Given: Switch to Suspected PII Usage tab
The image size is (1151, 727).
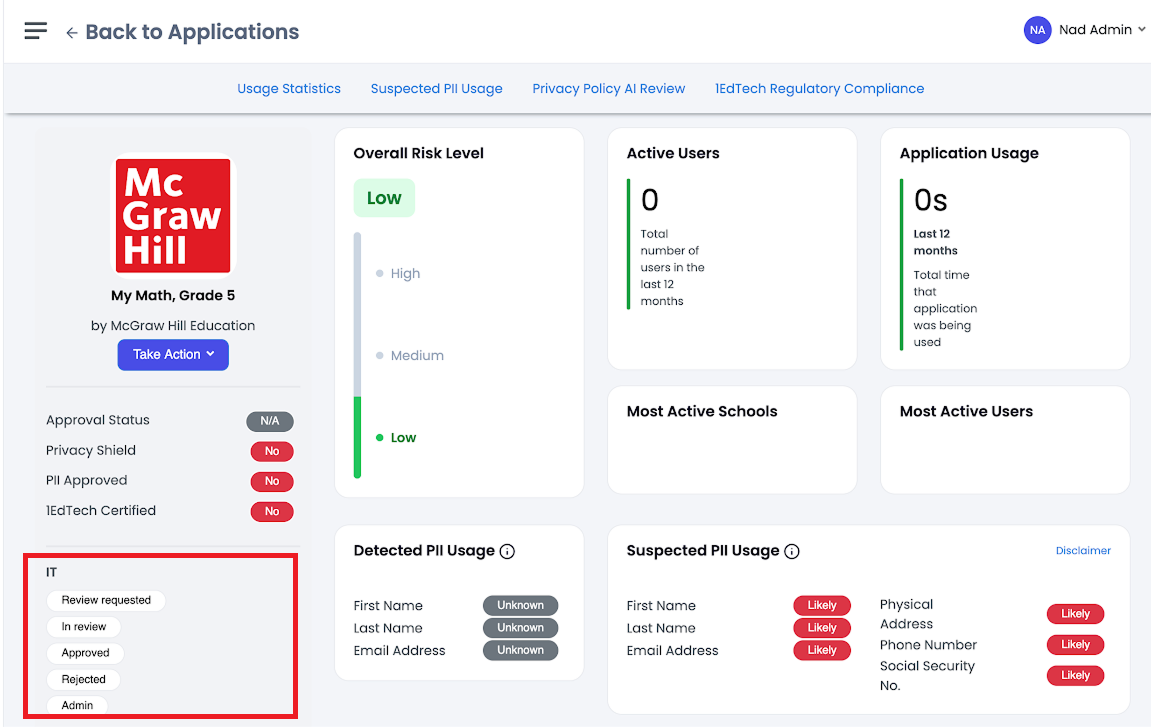Looking at the screenshot, I should (x=437, y=89).
